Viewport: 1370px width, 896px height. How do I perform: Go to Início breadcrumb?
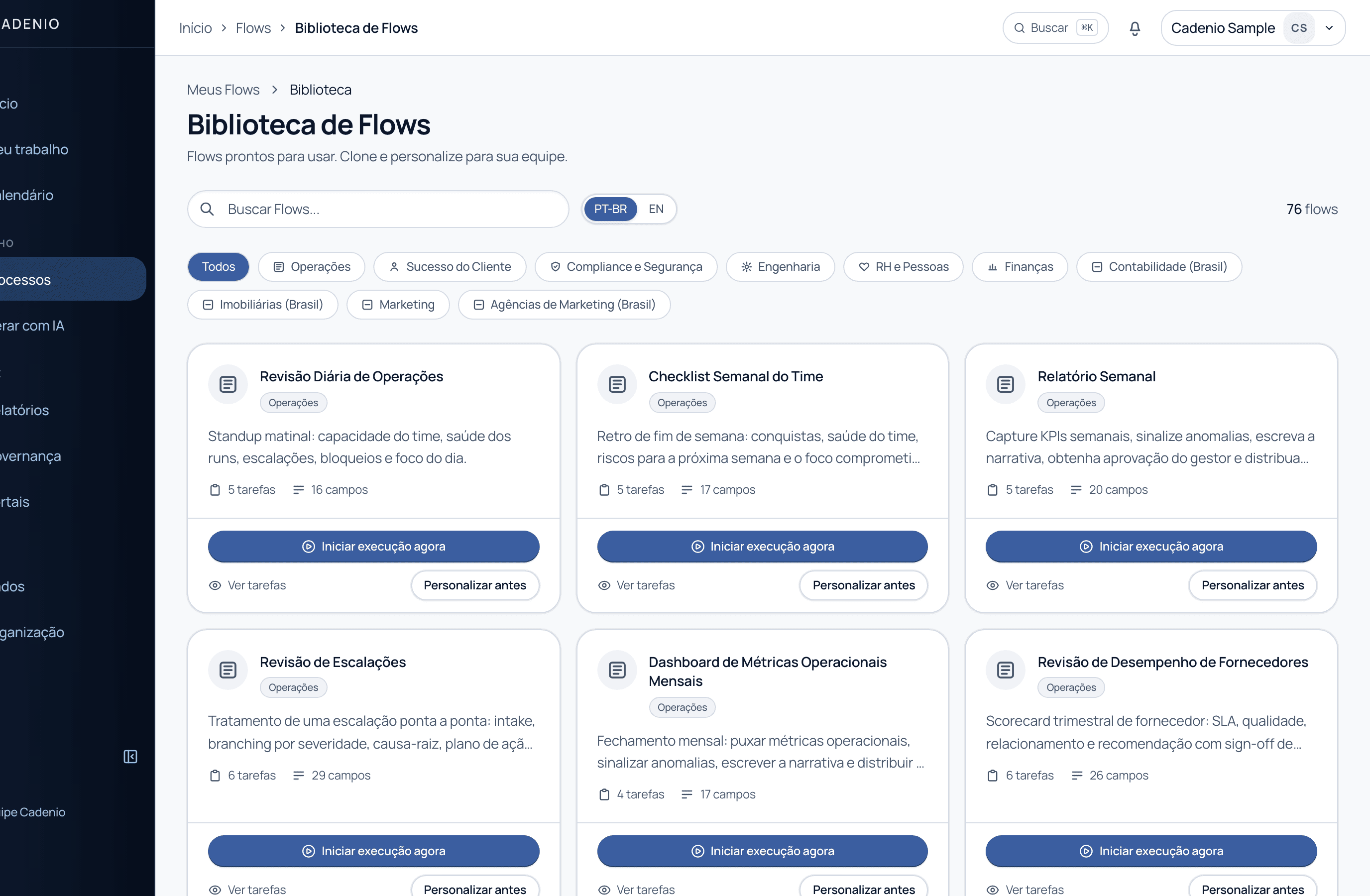click(195, 27)
